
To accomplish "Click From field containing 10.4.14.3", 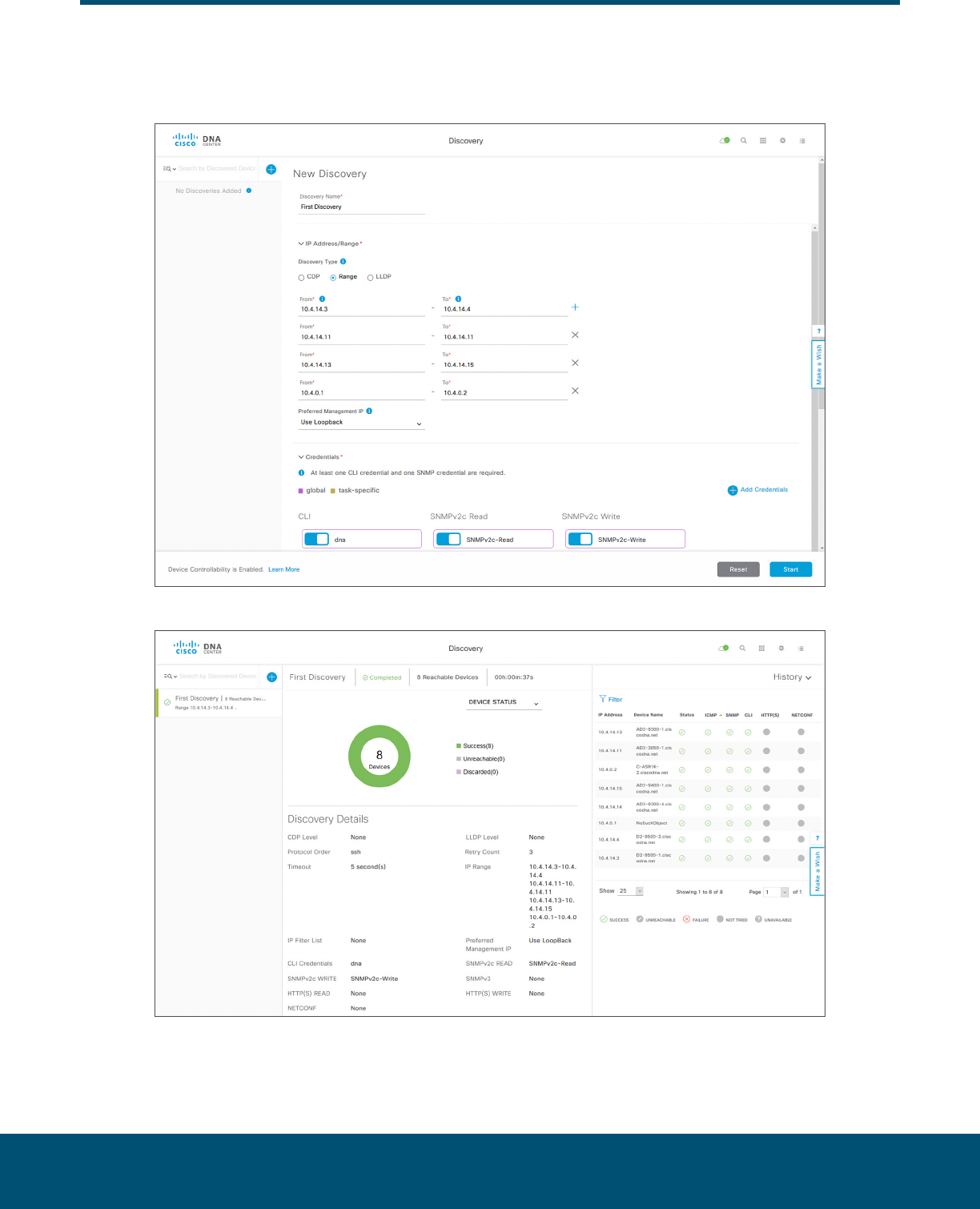I will coord(362,309).
